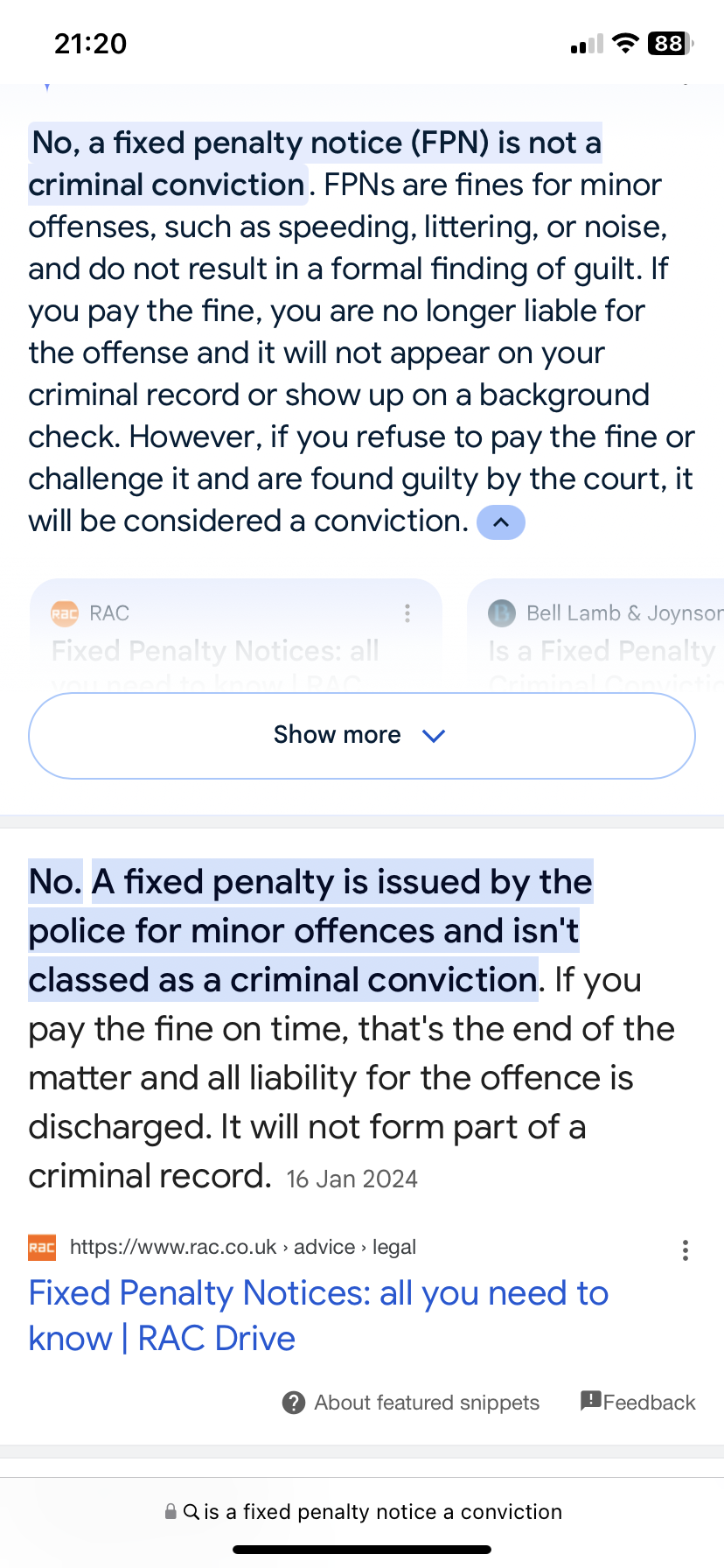Viewport: 724px width, 1568px height.
Task: Open the Fixed Penalty Notices RAC Drive link
Action: coord(318,1316)
